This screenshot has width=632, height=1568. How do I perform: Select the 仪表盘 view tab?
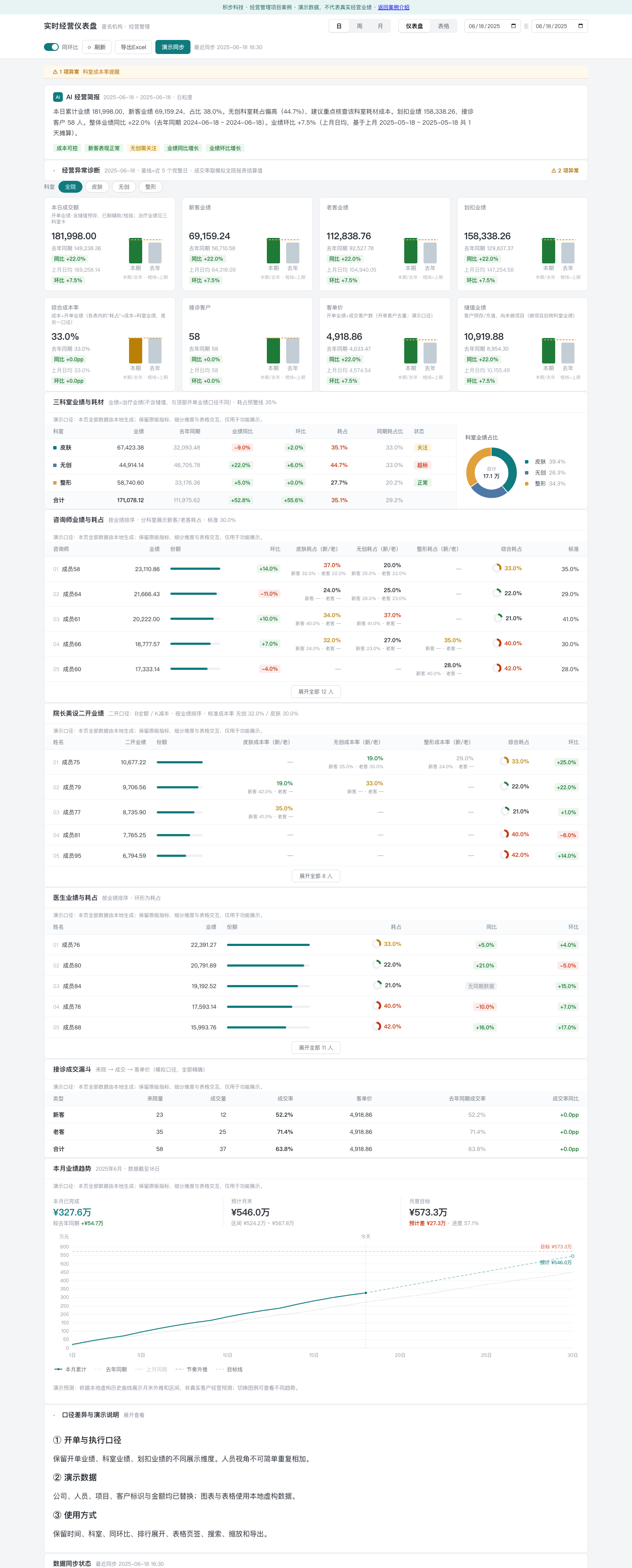click(x=415, y=26)
